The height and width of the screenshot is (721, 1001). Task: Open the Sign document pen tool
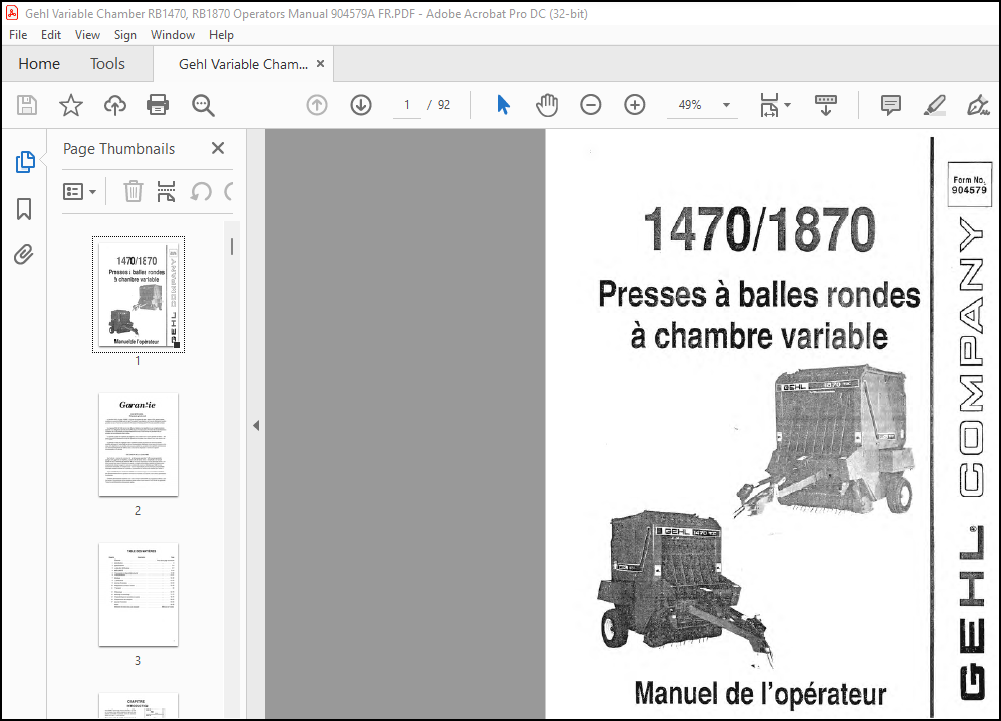(977, 105)
